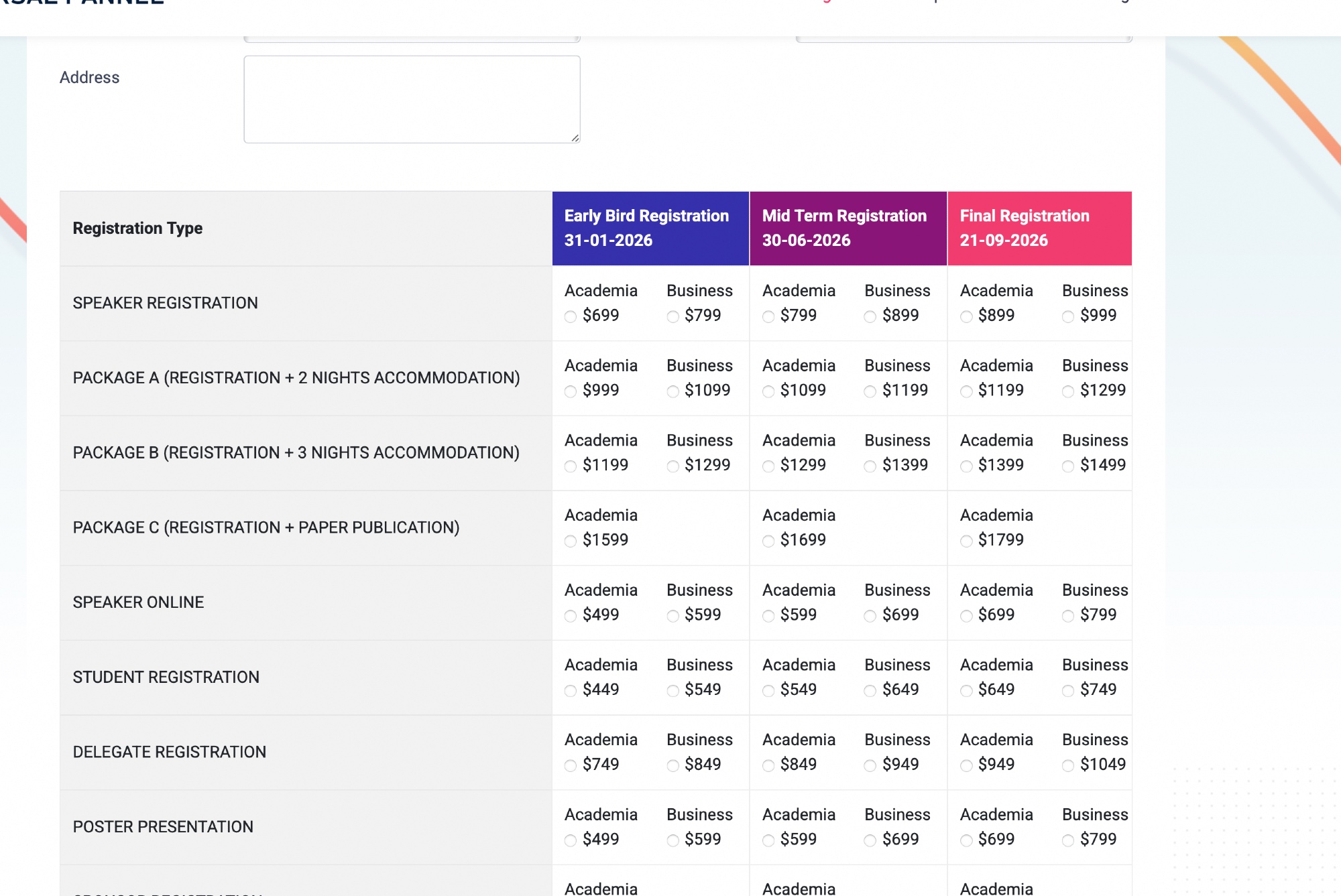The height and width of the screenshot is (896, 1341).
Task: Choose Speaker Online Final Business $799
Action: [x=1068, y=616]
